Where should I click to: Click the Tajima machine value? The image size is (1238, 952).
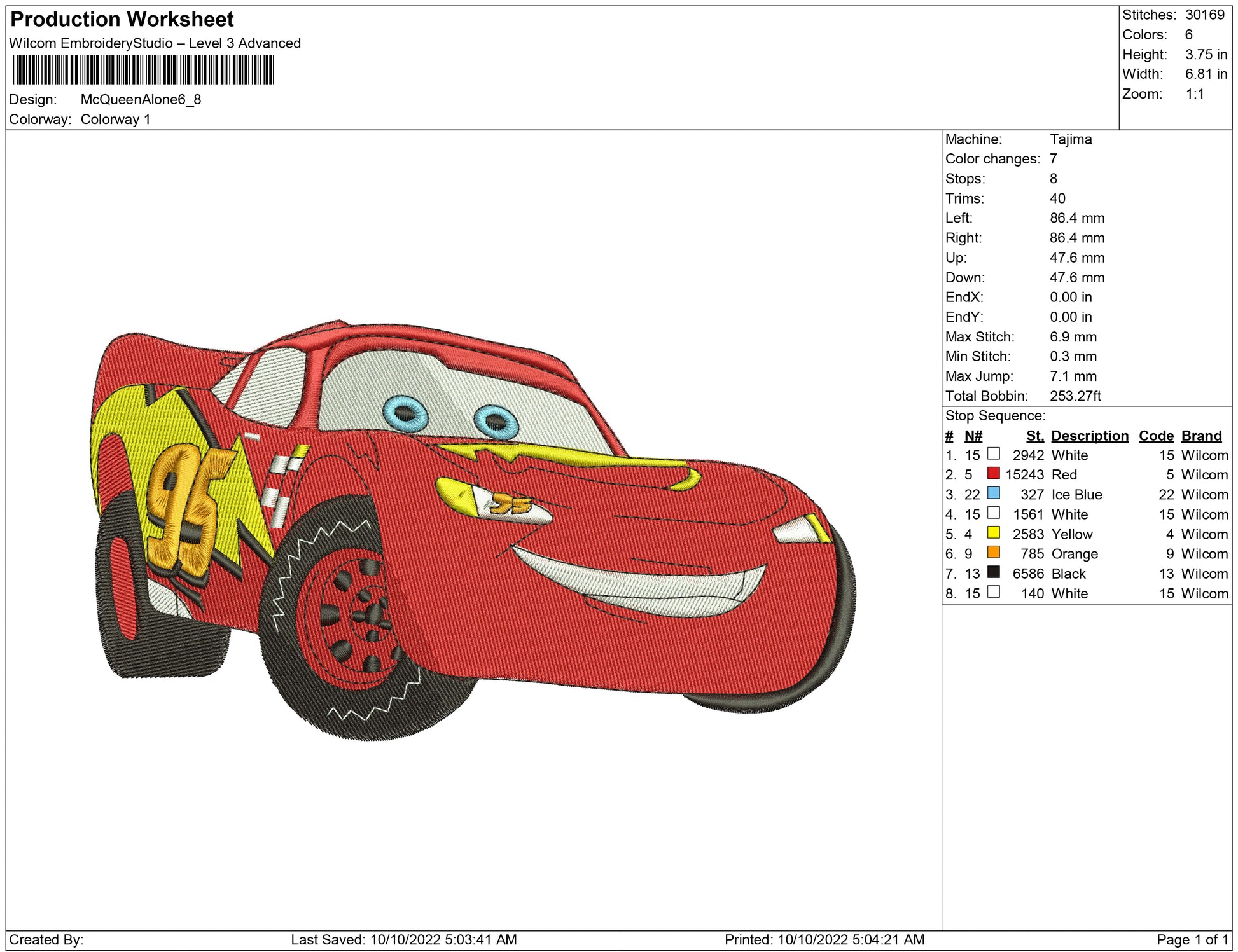[x=1070, y=139]
